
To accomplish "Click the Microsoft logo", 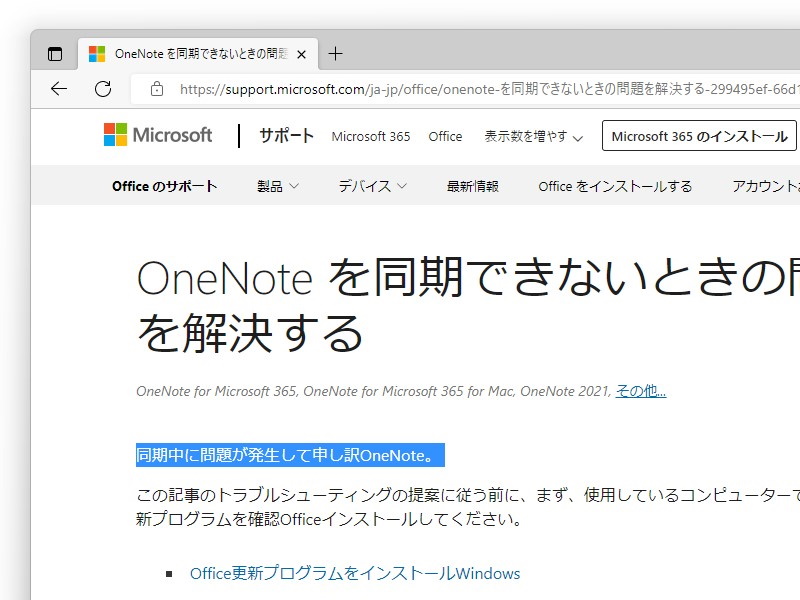I will click(156, 135).
